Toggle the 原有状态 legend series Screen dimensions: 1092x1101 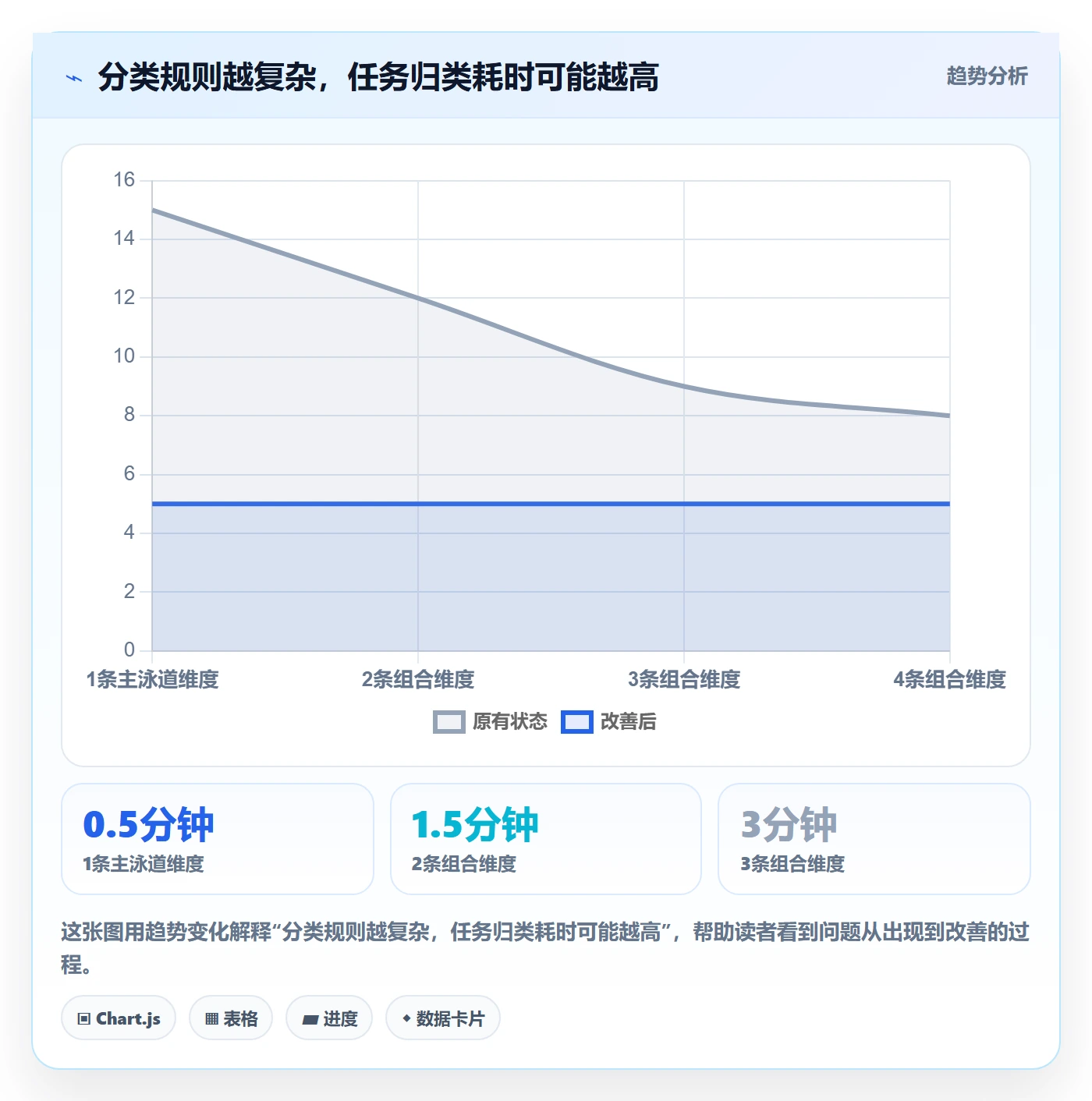tap(491, 722)
